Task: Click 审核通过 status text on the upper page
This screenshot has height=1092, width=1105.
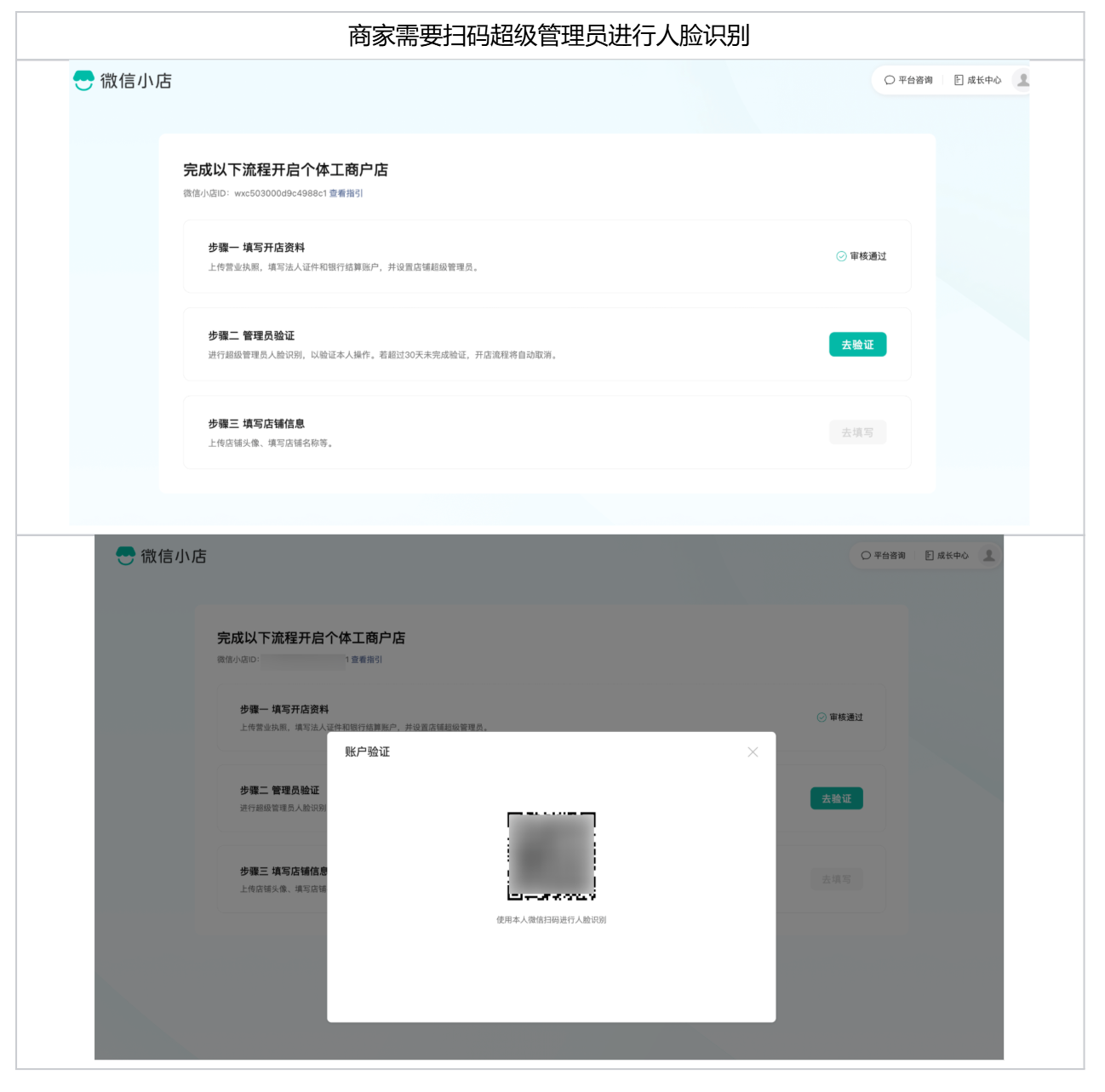Action: (868, 256)
